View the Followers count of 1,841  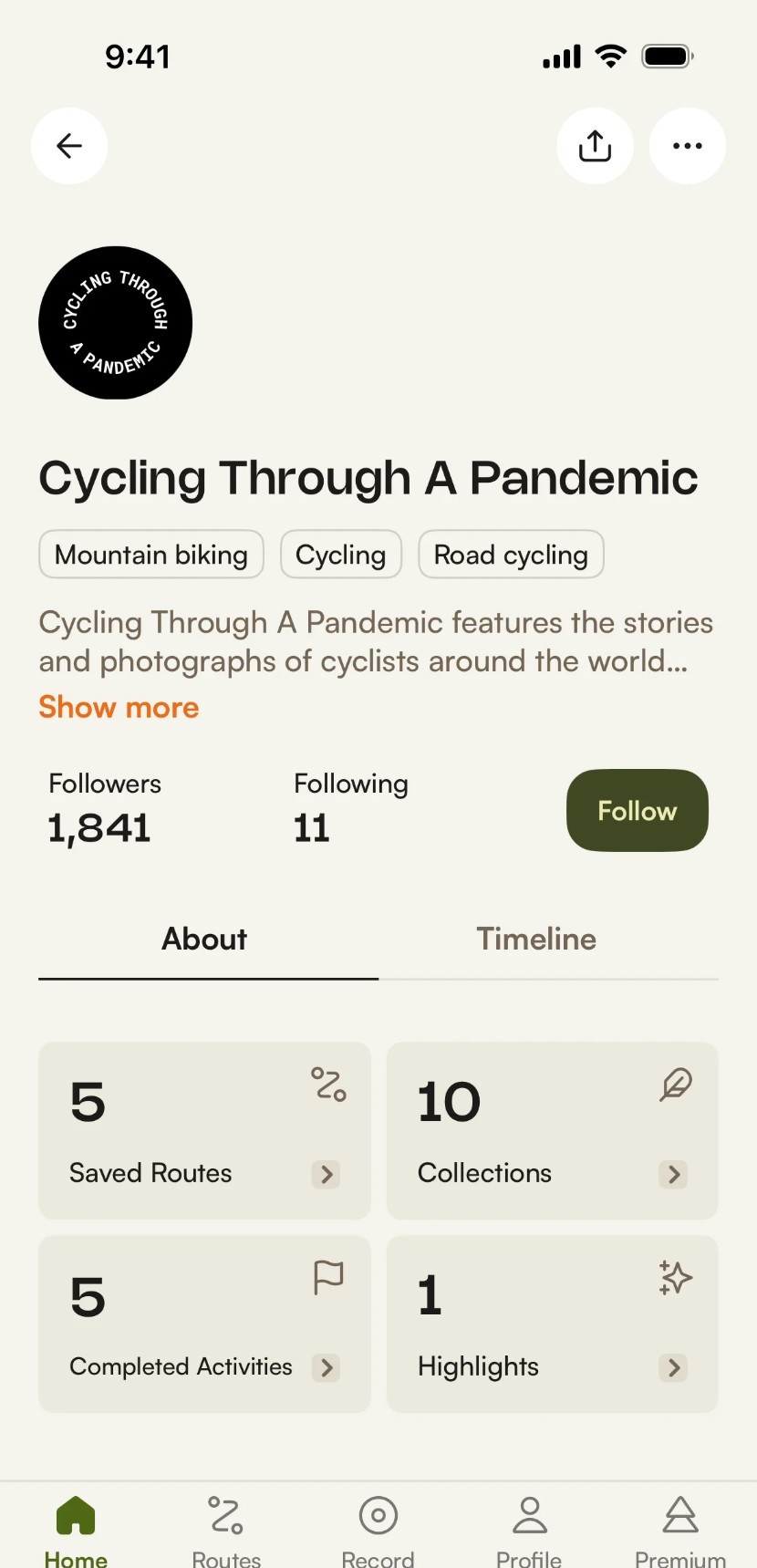(99, 827)
